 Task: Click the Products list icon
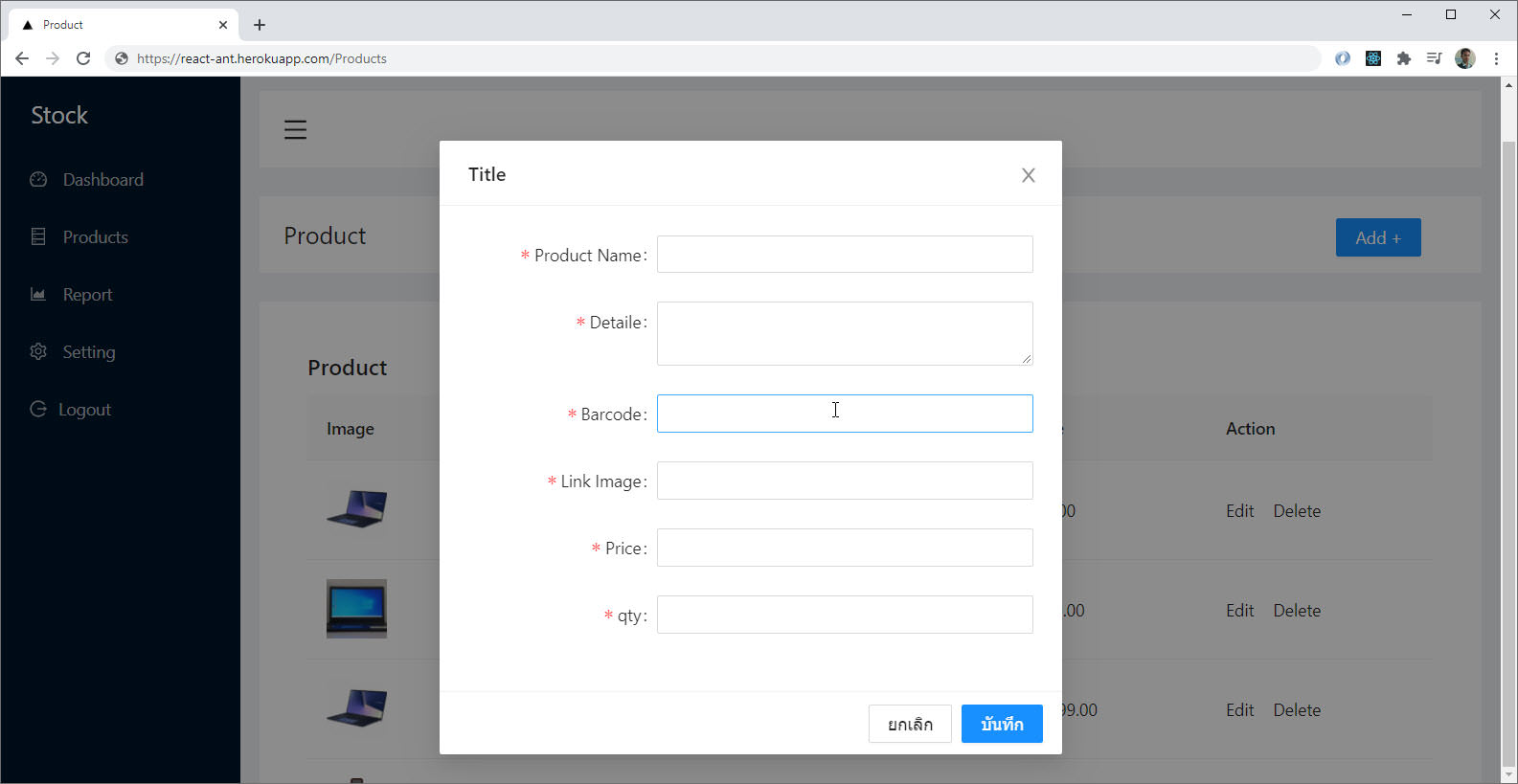[x=38, y=236]
